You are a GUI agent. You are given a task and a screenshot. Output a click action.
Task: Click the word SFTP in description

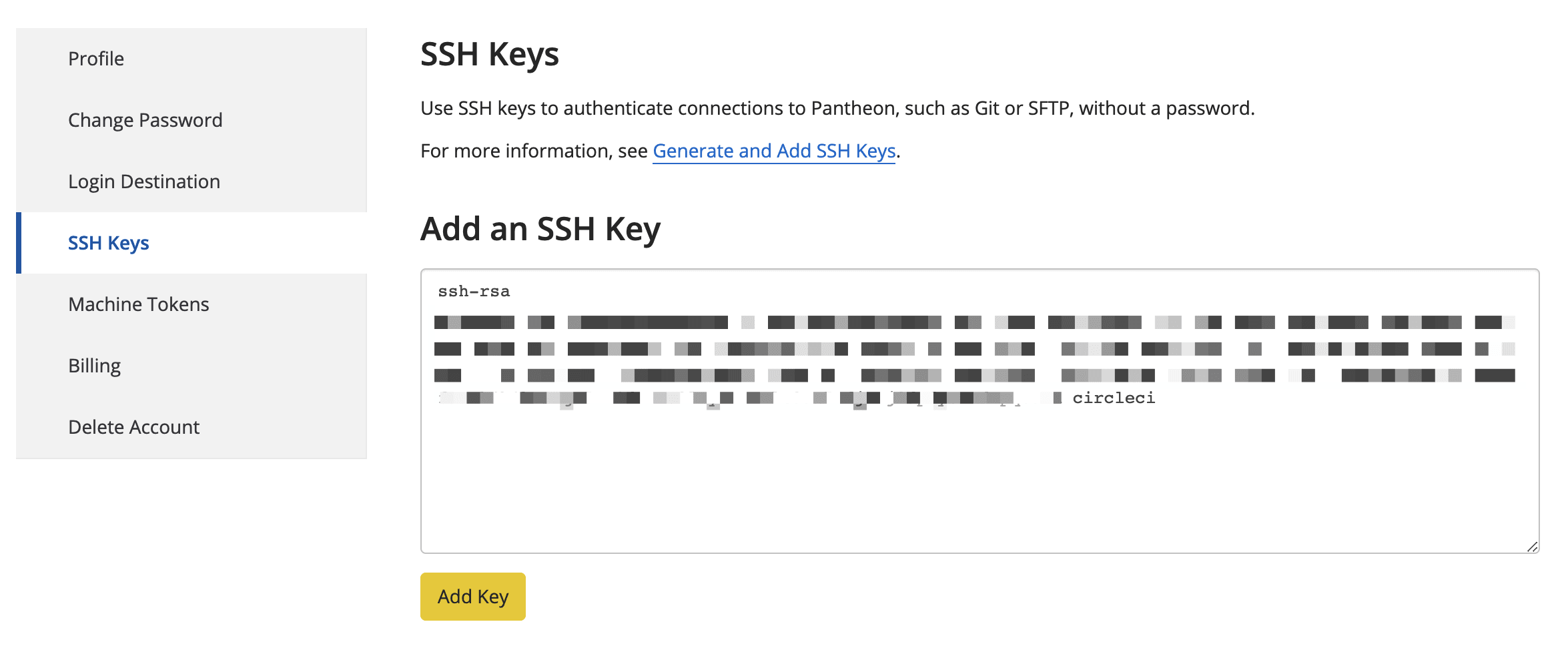[x=1049, y=108]
